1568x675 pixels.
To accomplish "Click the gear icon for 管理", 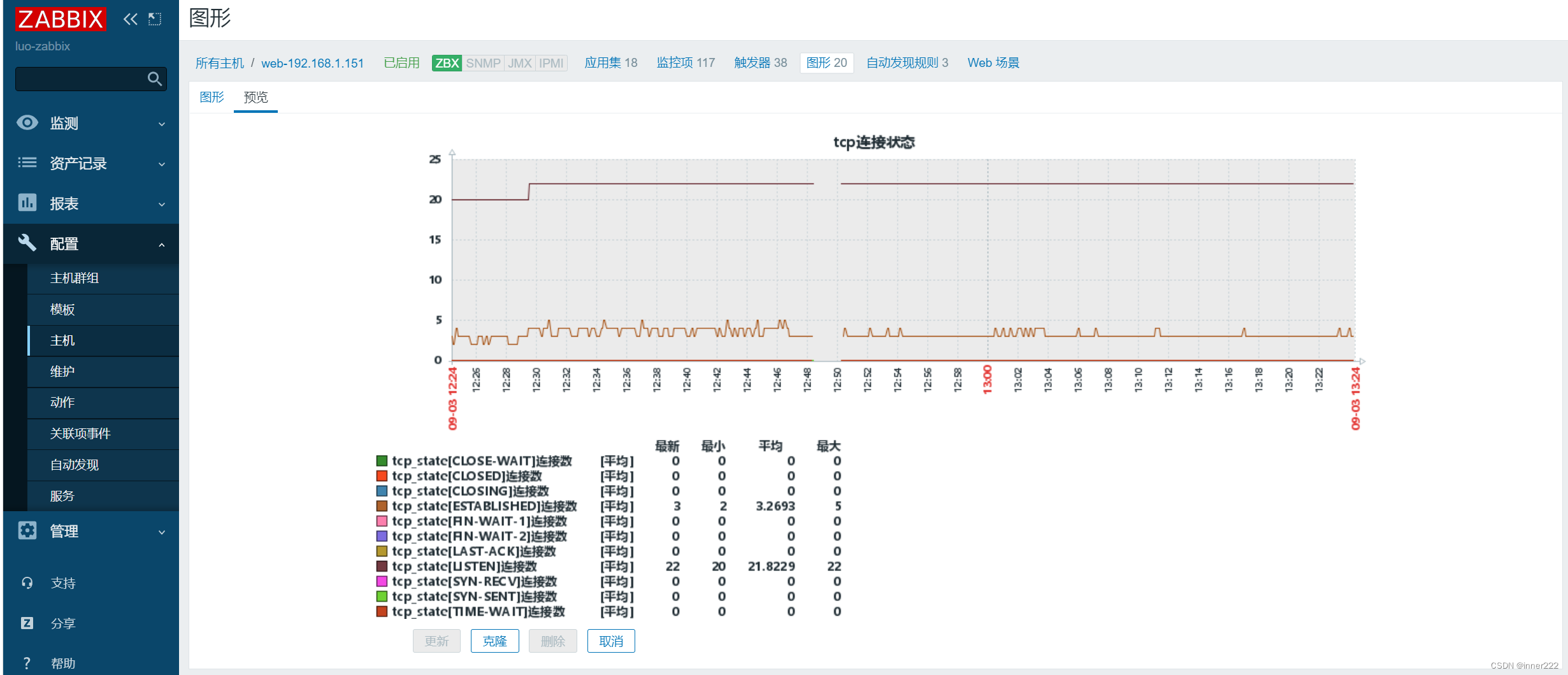I will [27, 530].
